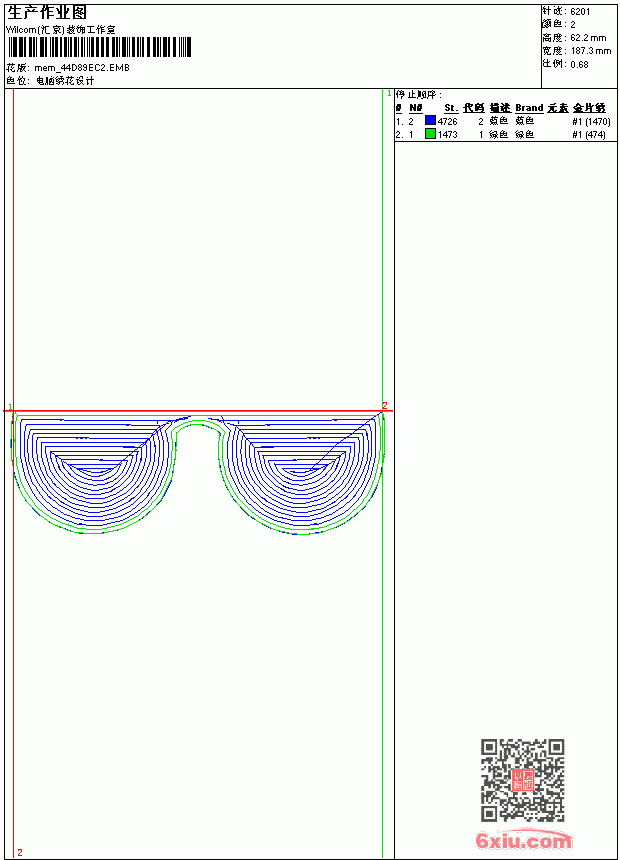Select the stop row with 4726 stitches
This screenshot has height=860, width=620.
[503, 121]
